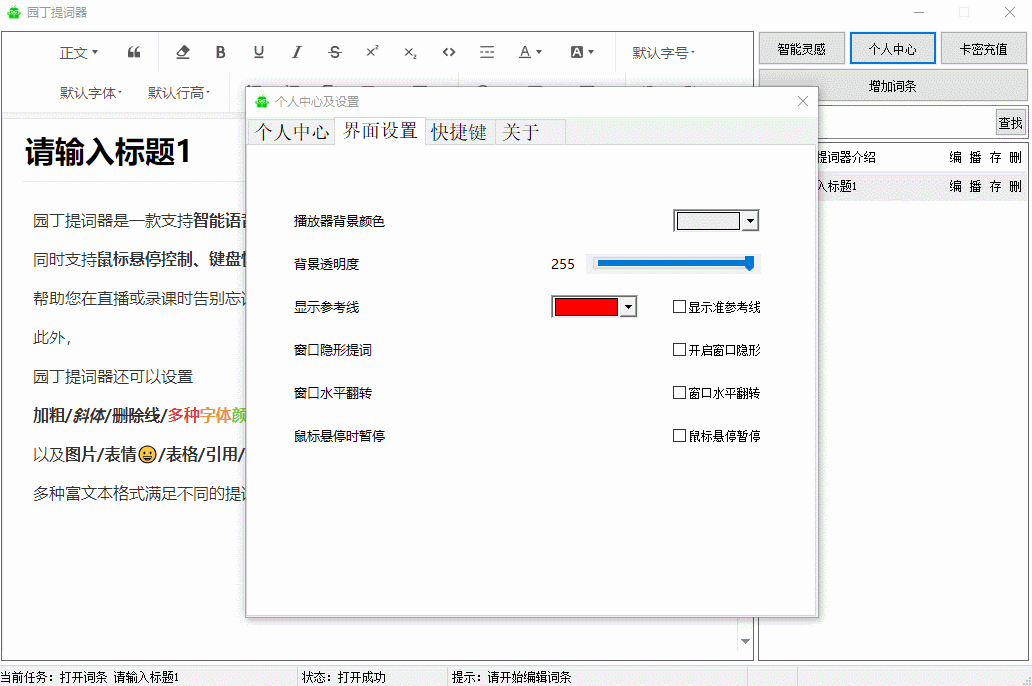The width and height of the screenshot is (1032, 686).
Task: Toggle bold formatting in the editor toolbar
Action: click(221, 52)
